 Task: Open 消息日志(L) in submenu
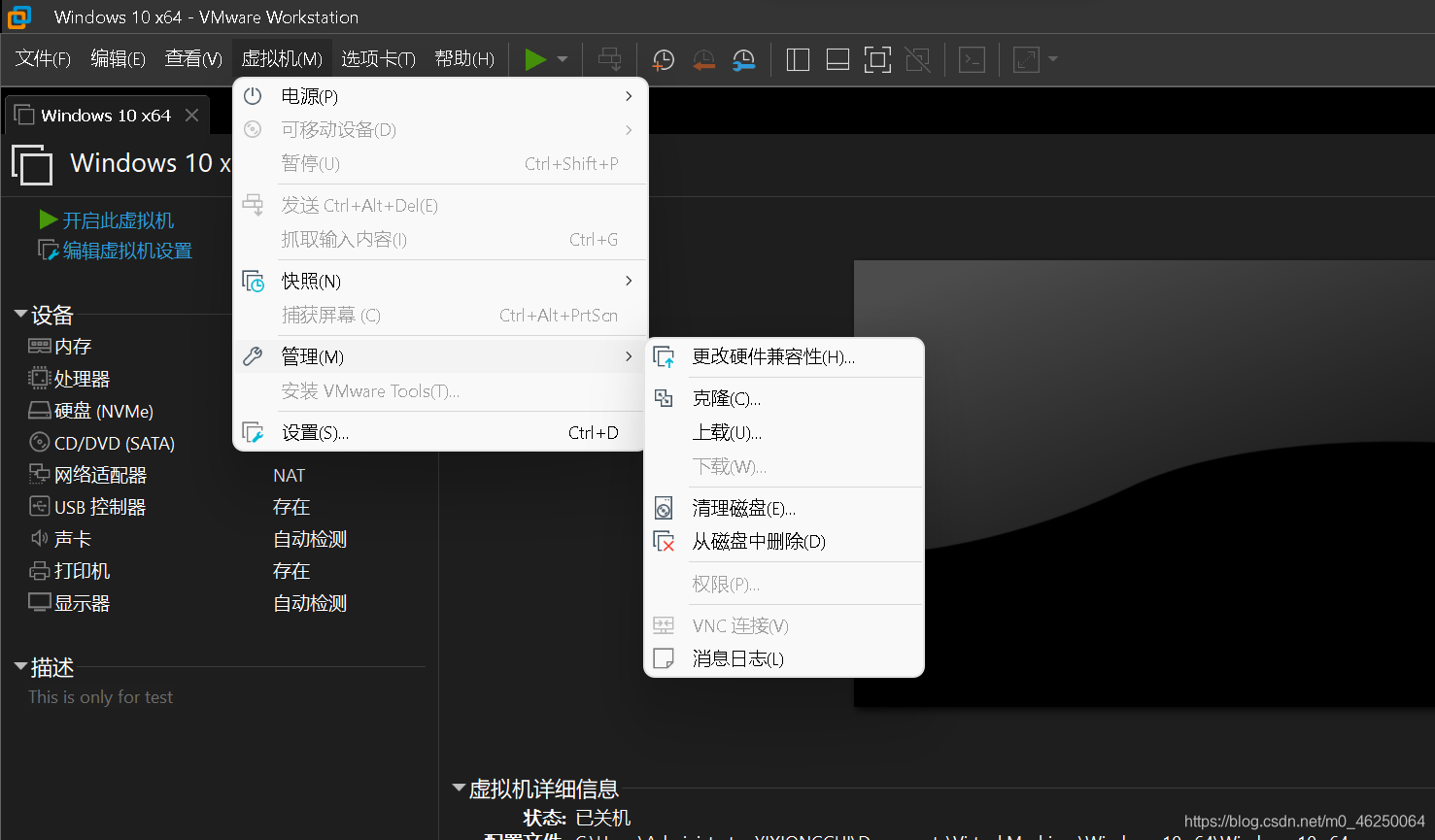[x=784, y=658]
